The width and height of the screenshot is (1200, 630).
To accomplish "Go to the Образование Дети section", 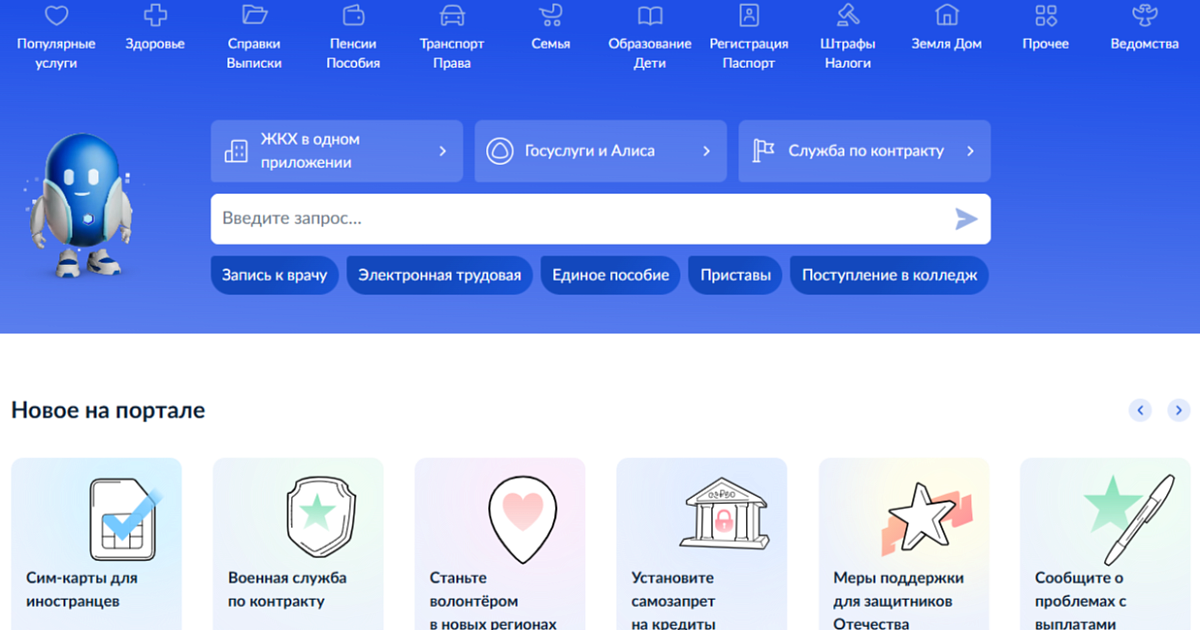I will click(x=649, y=53).
